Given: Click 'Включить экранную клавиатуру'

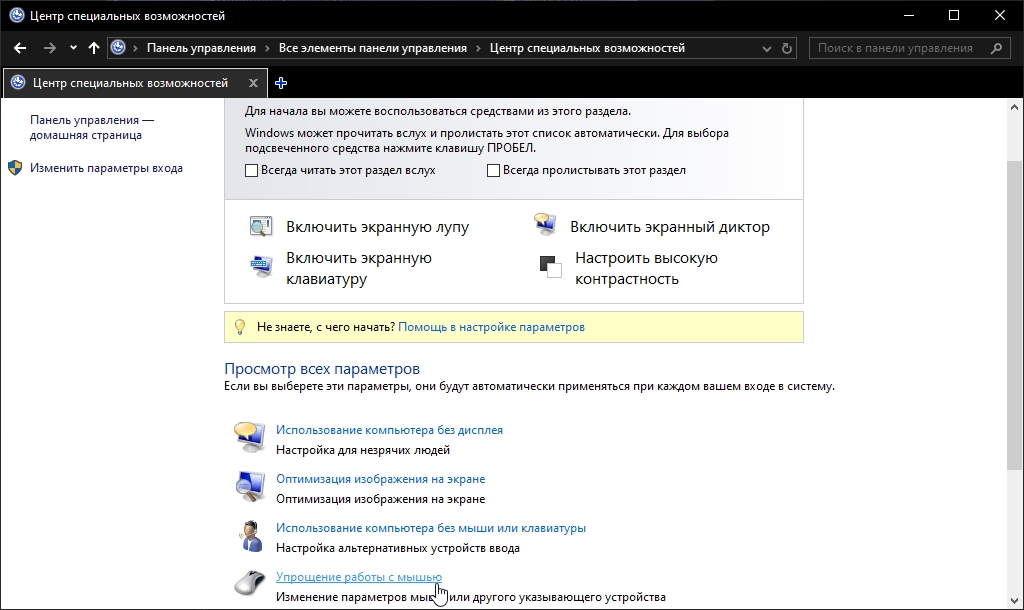Looking at the screenshot, I should tap(359, 268).
